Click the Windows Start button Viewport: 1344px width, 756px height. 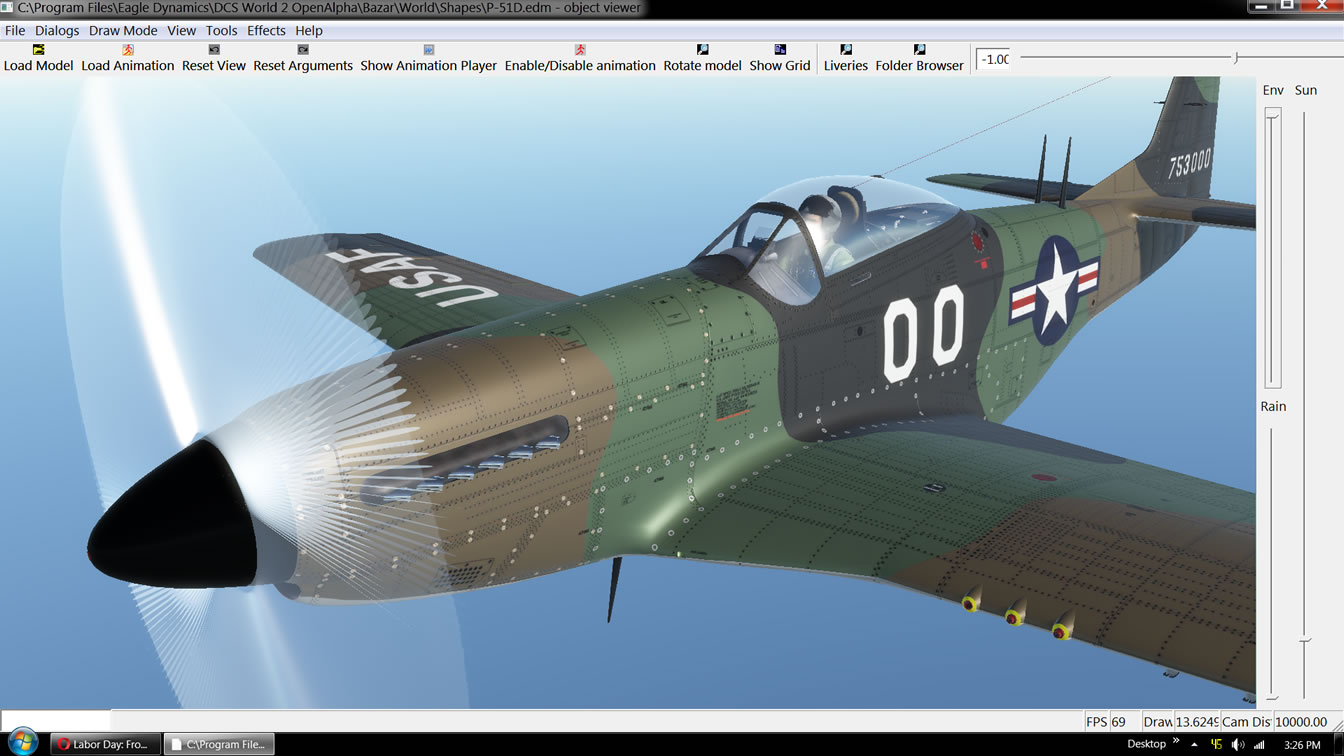[x=22, y=743]
